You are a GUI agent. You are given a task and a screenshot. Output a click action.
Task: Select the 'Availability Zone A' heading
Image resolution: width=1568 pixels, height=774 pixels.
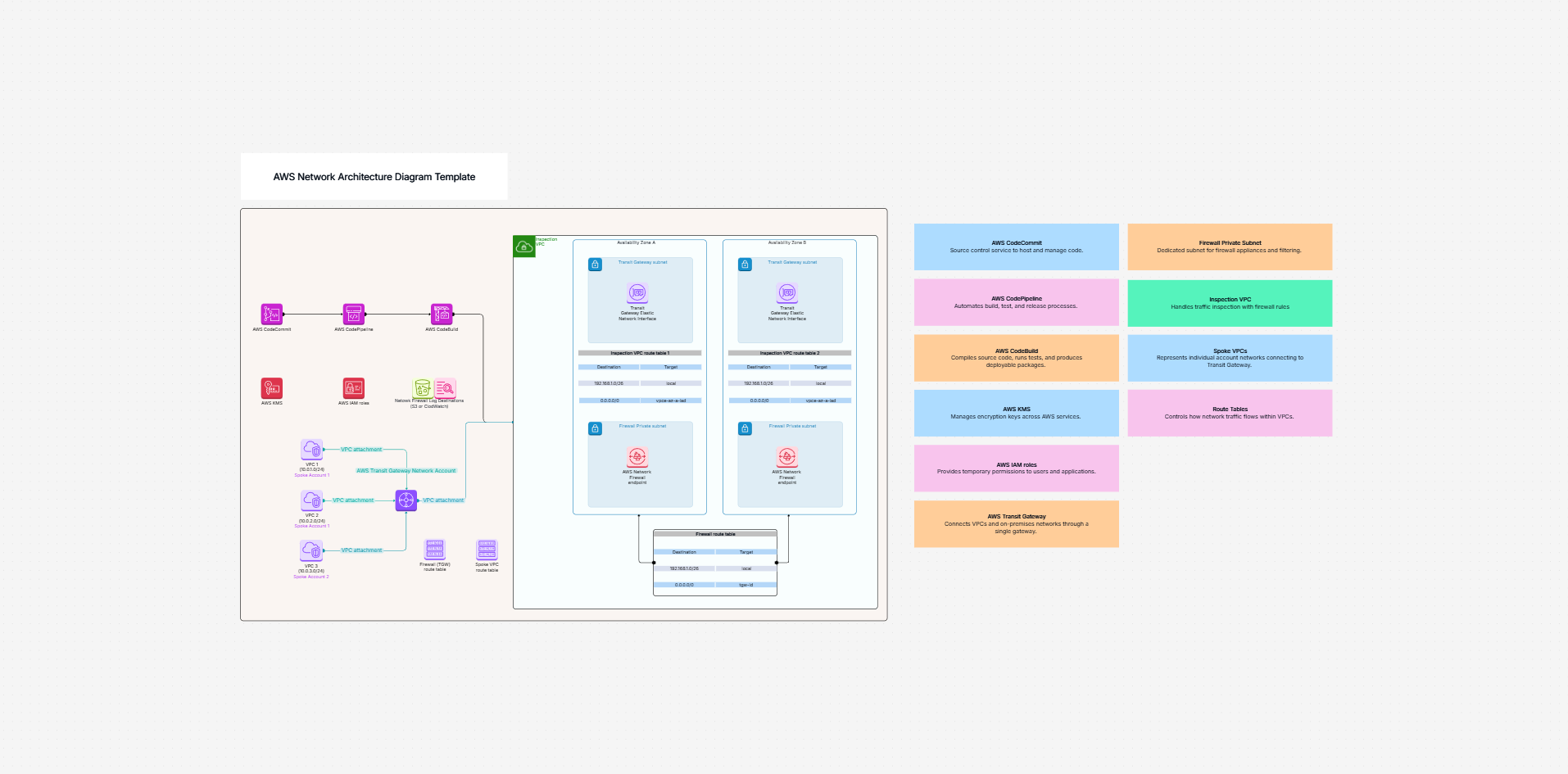tap(637, 243)
